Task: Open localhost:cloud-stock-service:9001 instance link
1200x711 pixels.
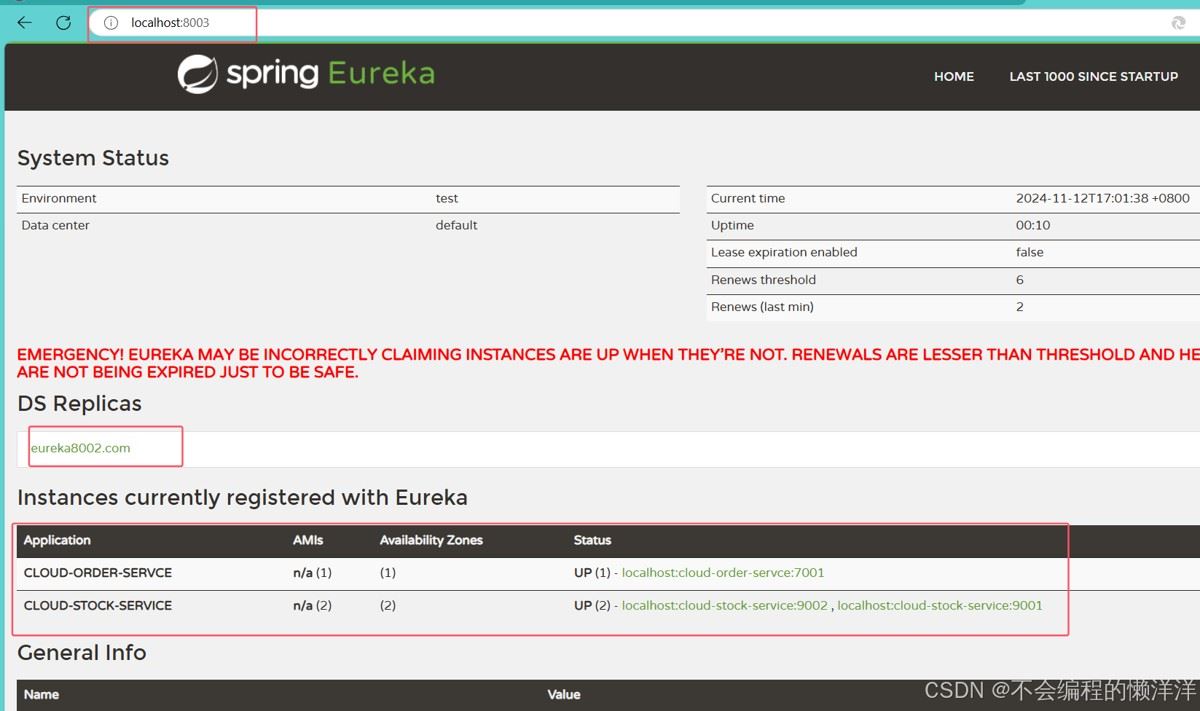Action: (x=940, y=605)
